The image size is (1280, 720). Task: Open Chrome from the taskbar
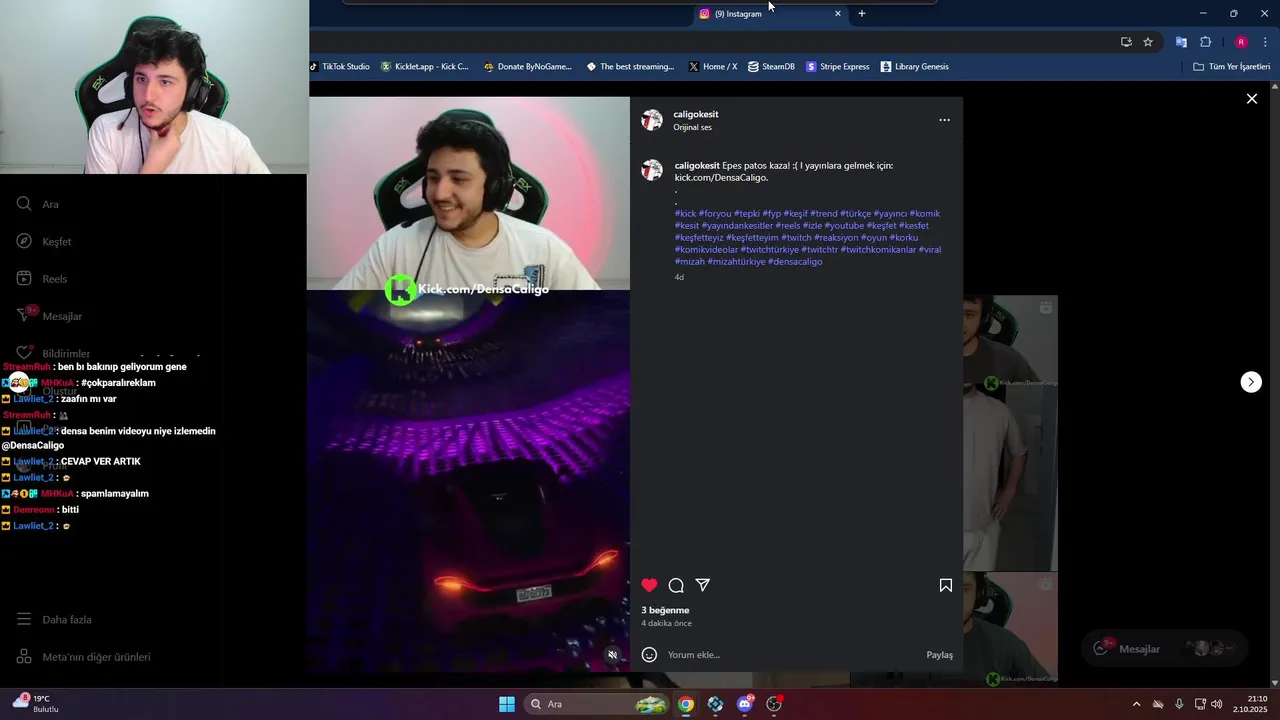(x=686, y=704)
